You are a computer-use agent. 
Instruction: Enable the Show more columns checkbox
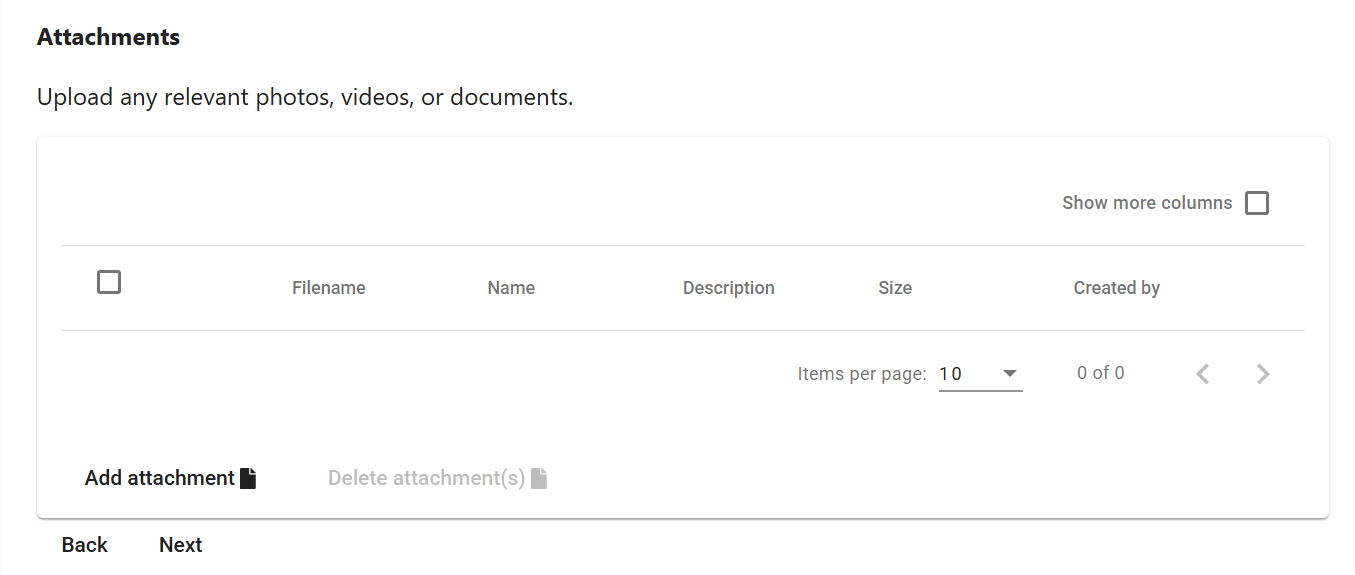tap(1257, 203)
